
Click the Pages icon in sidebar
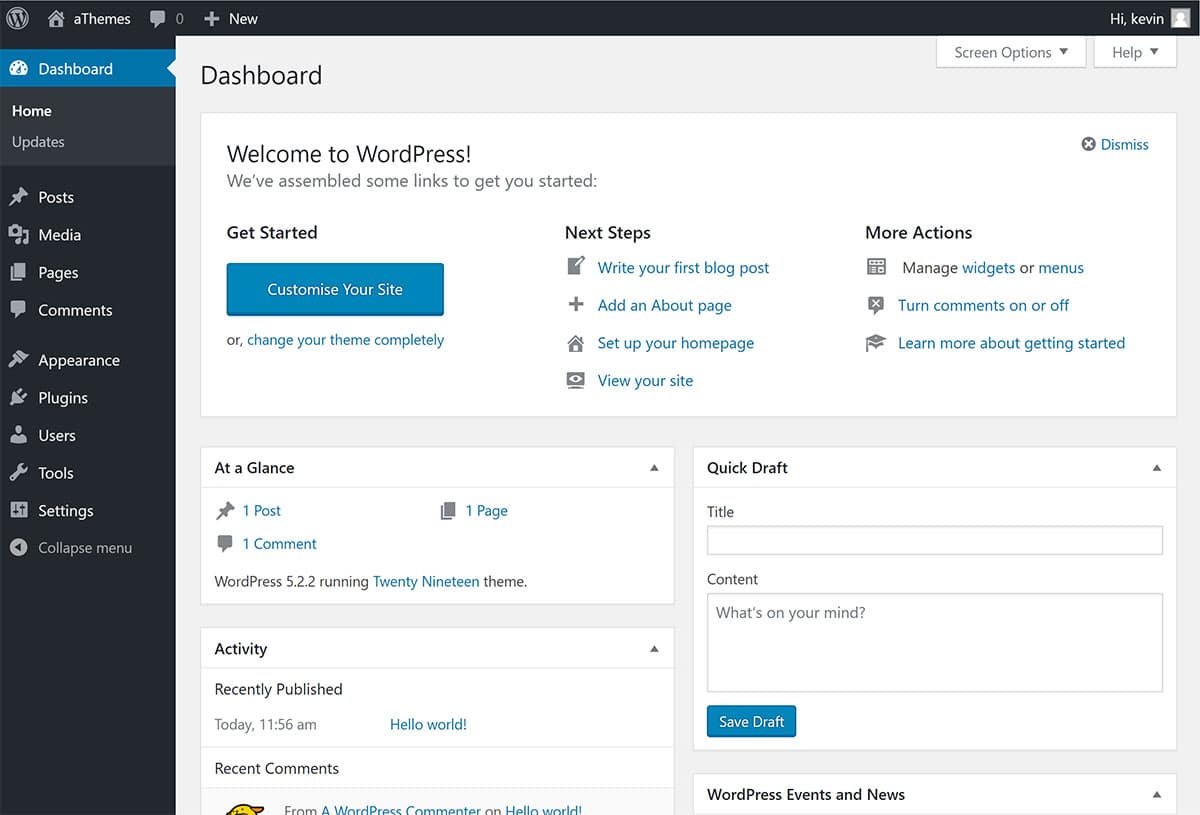coord(18,272)
